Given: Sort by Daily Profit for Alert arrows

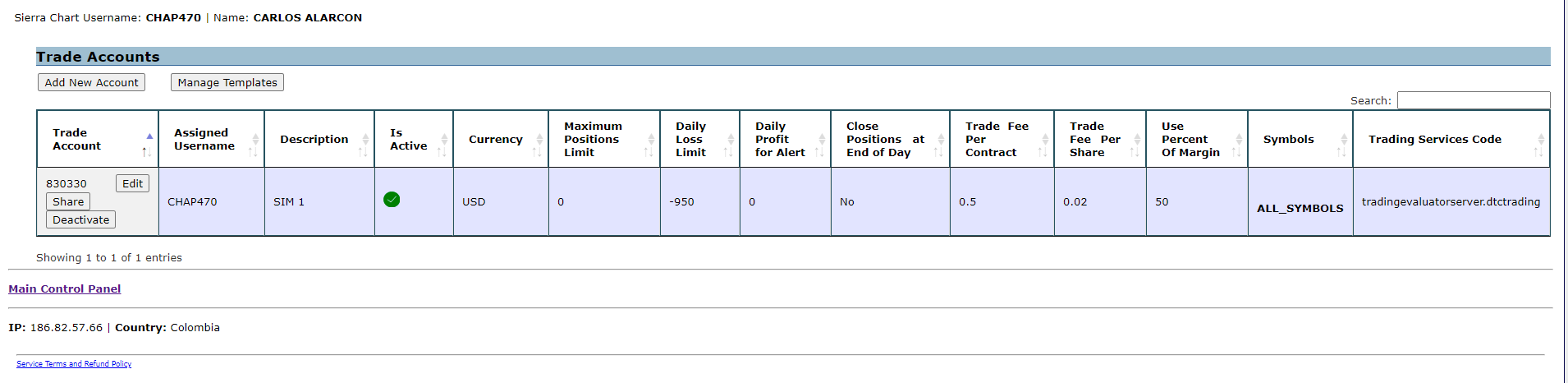Looking at the screenshot, I should (x=821, y=145).
